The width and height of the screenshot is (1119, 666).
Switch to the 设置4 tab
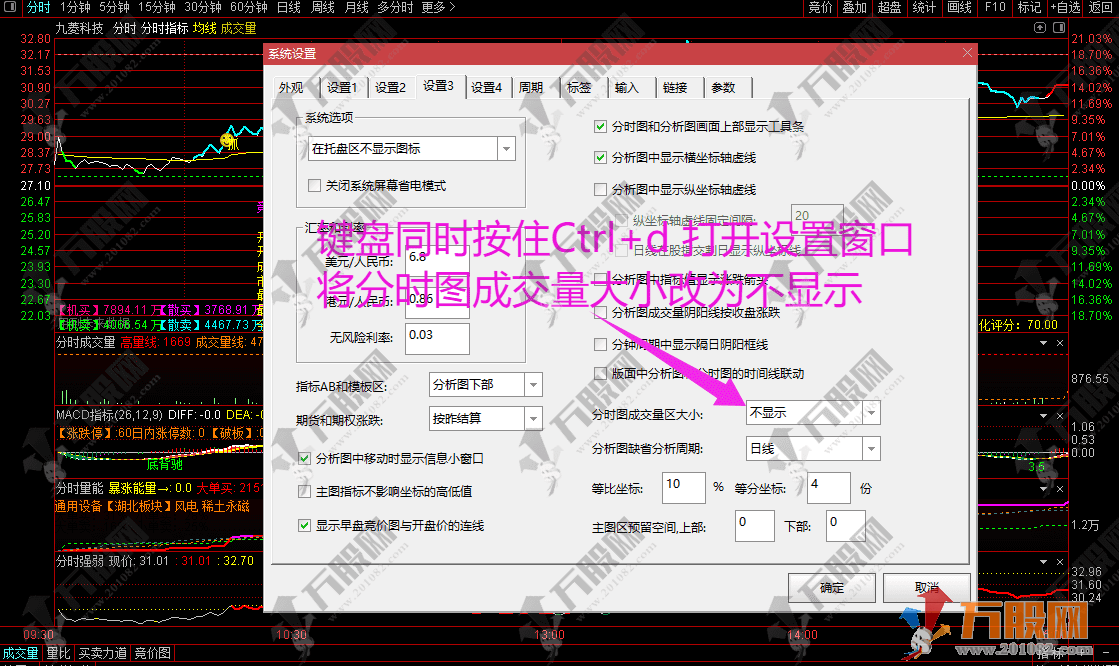(486, 88)
